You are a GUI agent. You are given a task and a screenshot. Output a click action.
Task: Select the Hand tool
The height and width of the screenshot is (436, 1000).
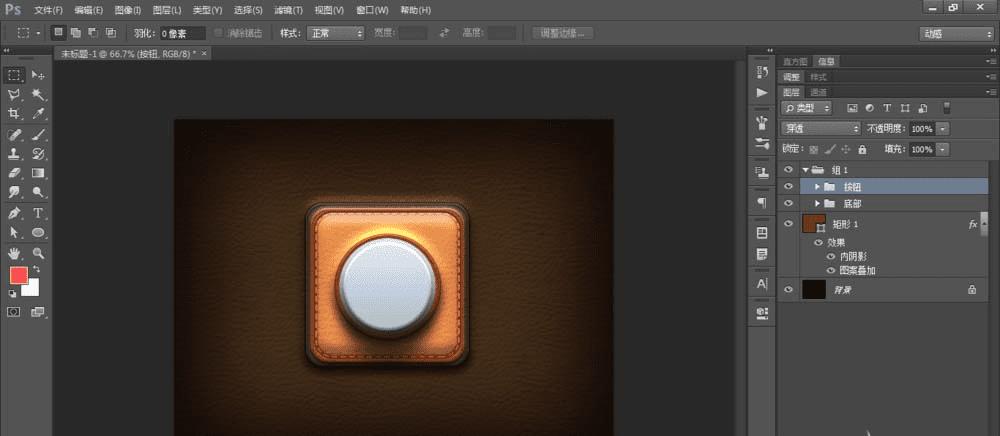coord(14,252)
